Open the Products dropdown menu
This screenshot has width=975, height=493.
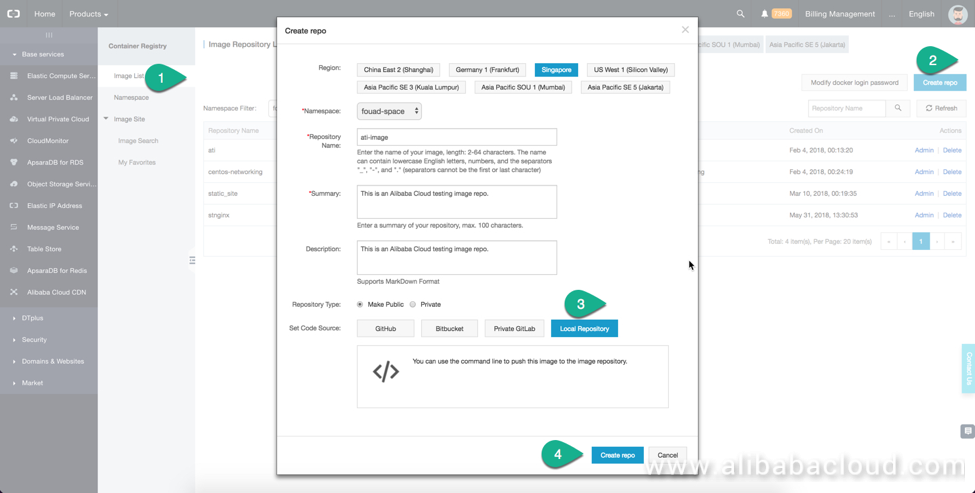pos(88,14)
